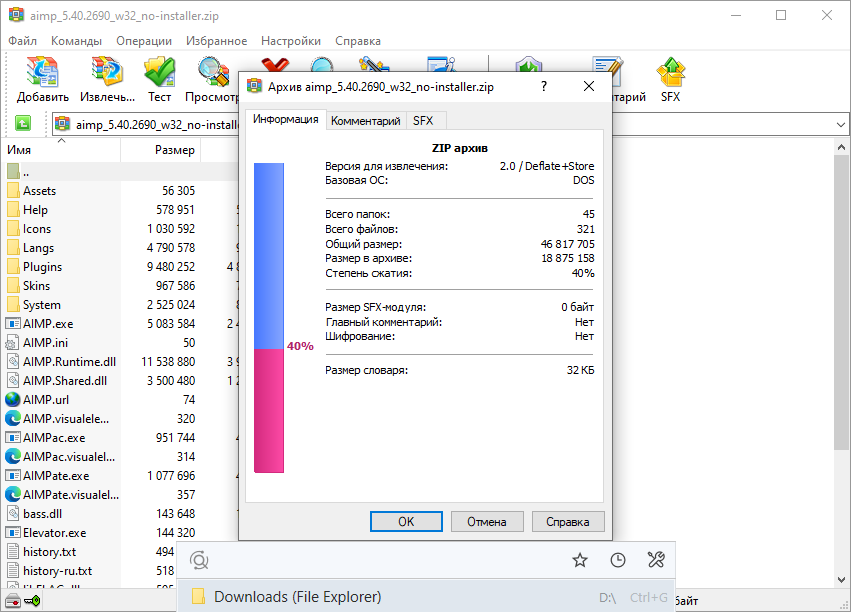Select the AIMP.Runtime.dll file
Screen dimensions: 851x612
(69, 361)
